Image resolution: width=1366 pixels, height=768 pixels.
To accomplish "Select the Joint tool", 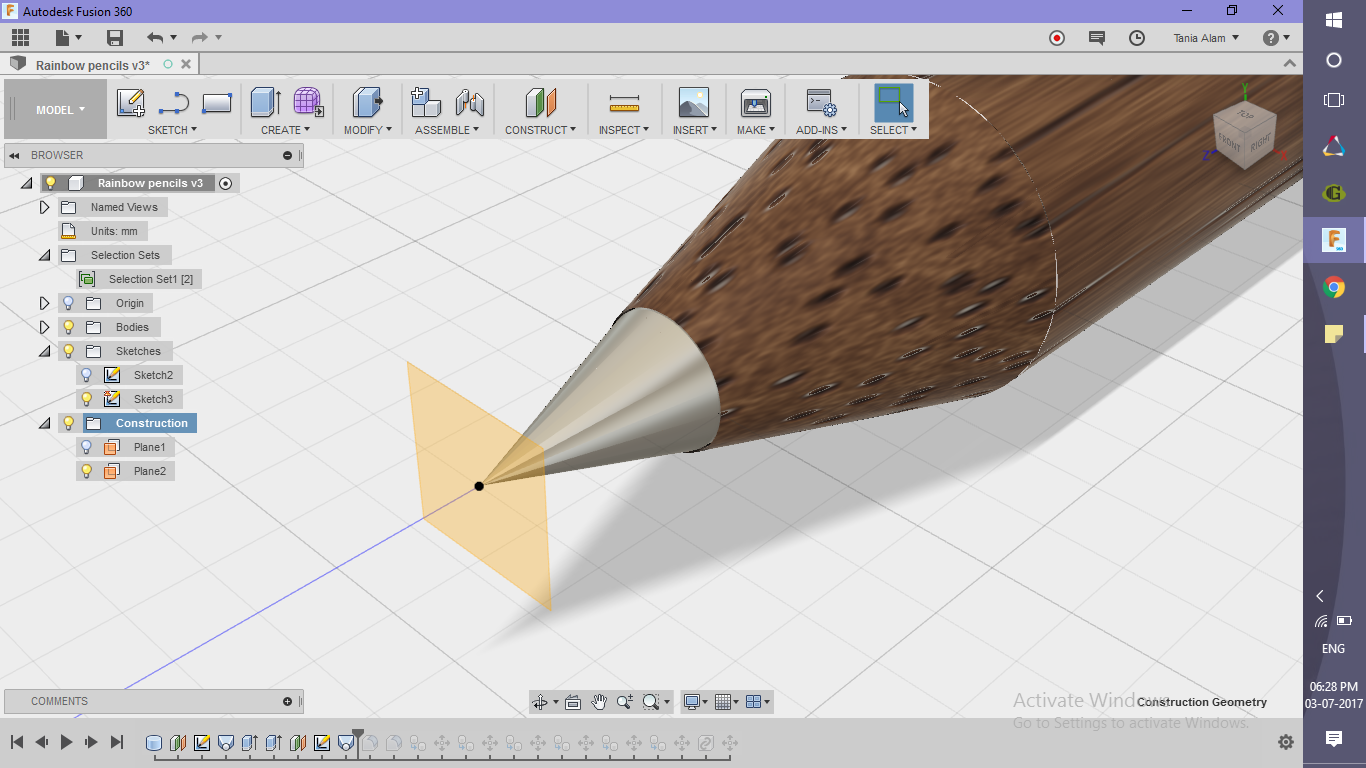I will pos(469,102).
